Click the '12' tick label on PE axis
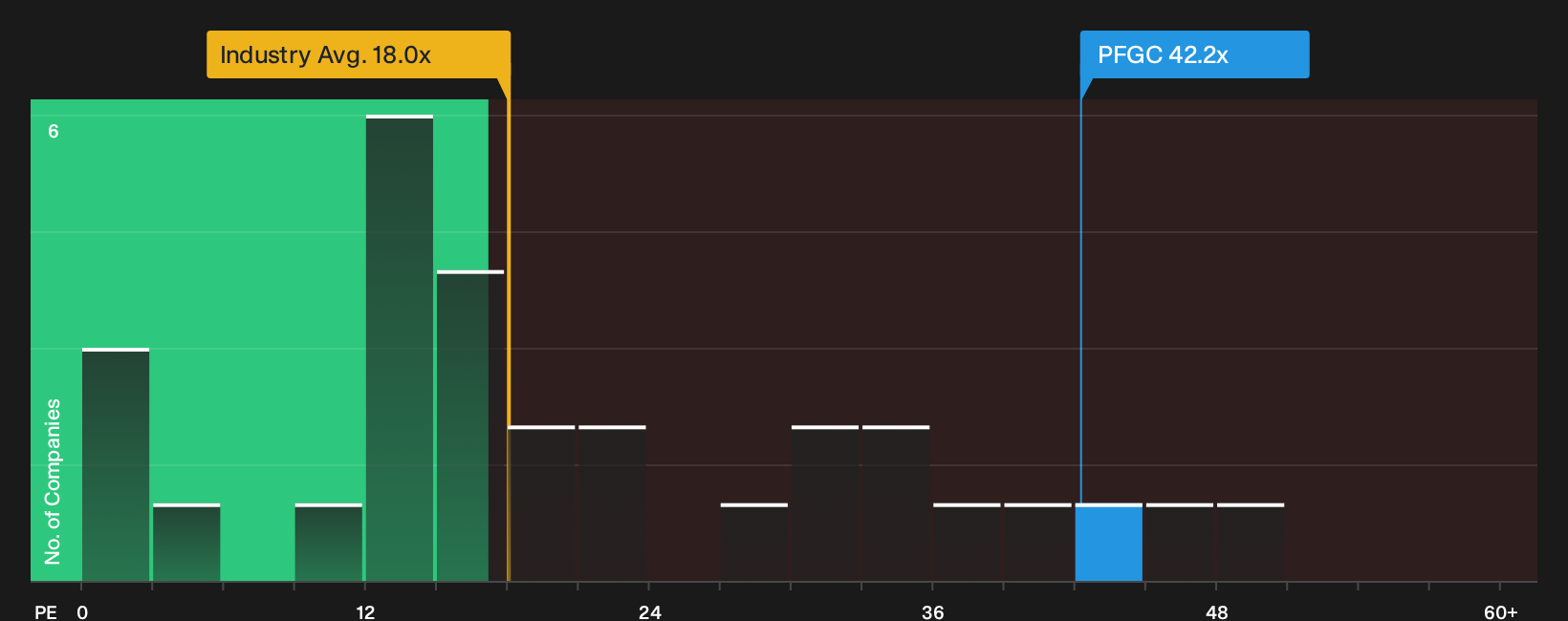Screen dimensions: 1568x621 click(365, 612)
